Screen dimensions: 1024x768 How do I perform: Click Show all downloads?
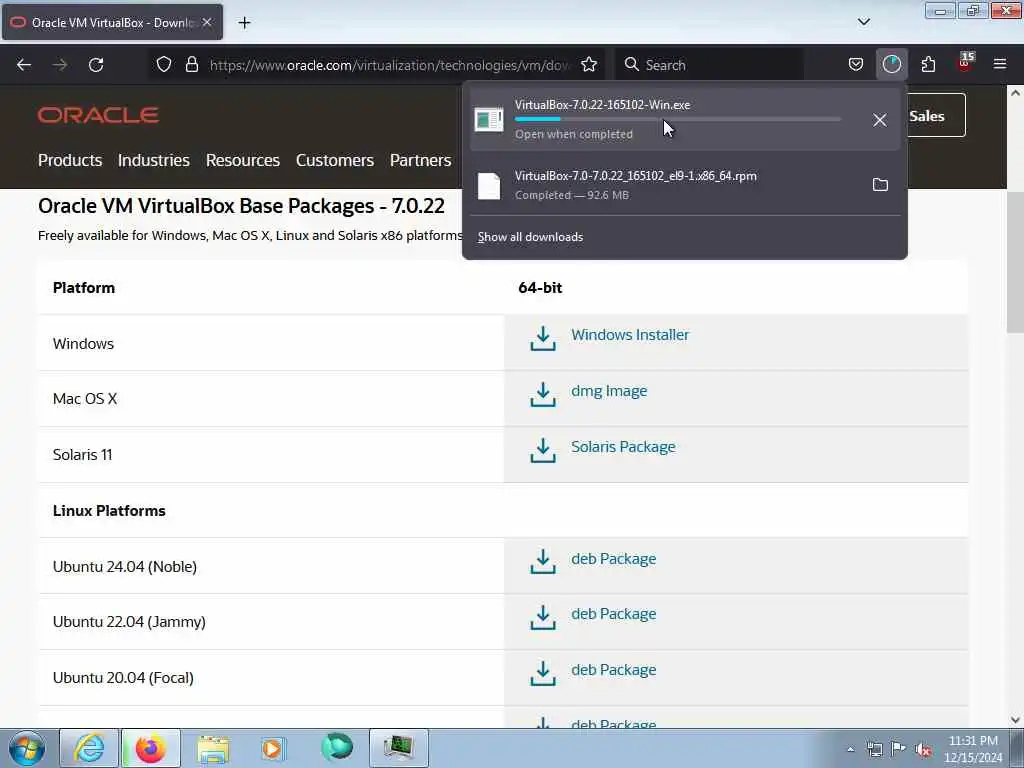[x=530, y=237]
